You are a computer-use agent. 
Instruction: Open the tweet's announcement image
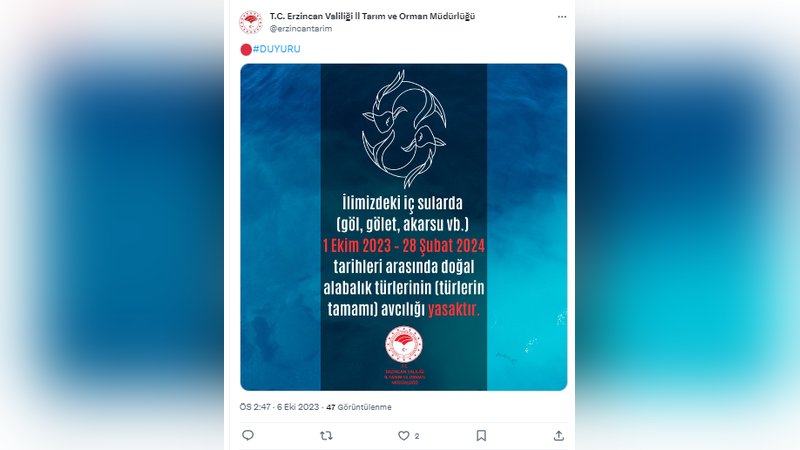click(404, 227)
